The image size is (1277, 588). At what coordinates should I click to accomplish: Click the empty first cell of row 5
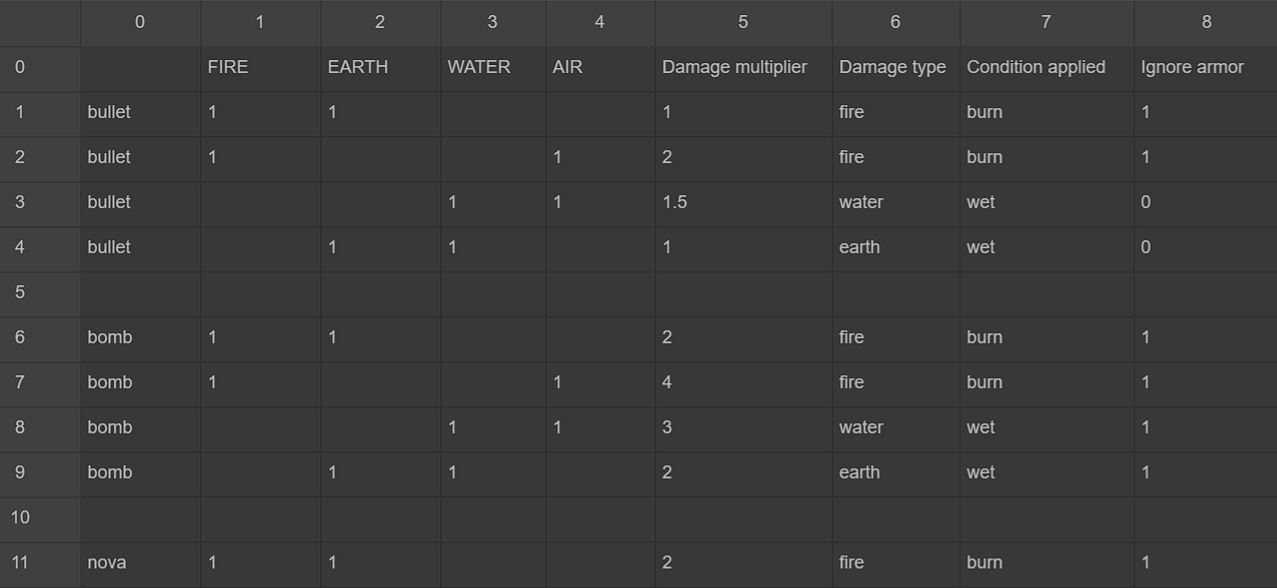(x=140, y=292)
